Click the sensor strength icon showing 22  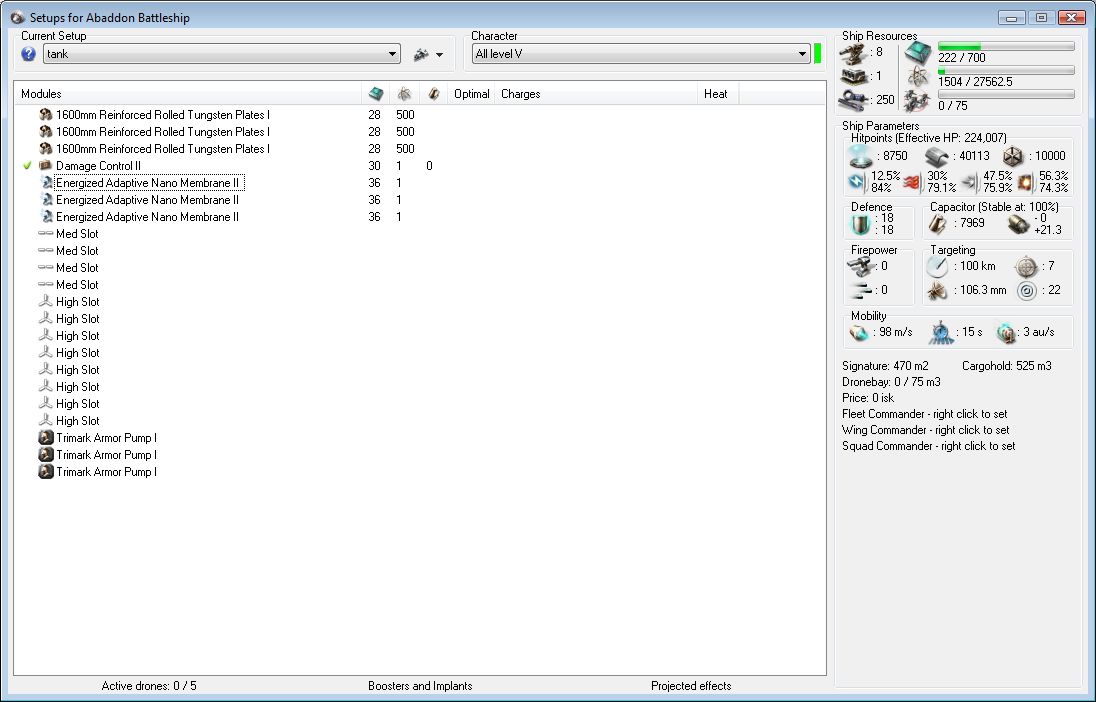click(1026, 290)
